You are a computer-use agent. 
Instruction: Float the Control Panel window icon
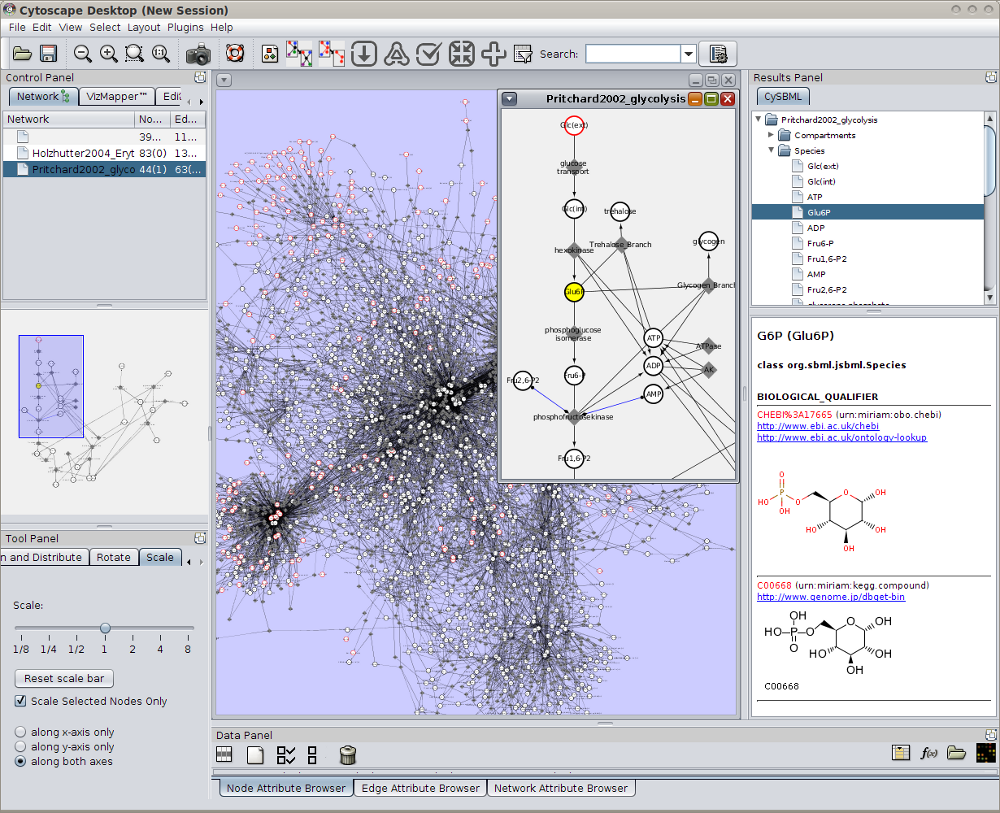coord(200,77)
